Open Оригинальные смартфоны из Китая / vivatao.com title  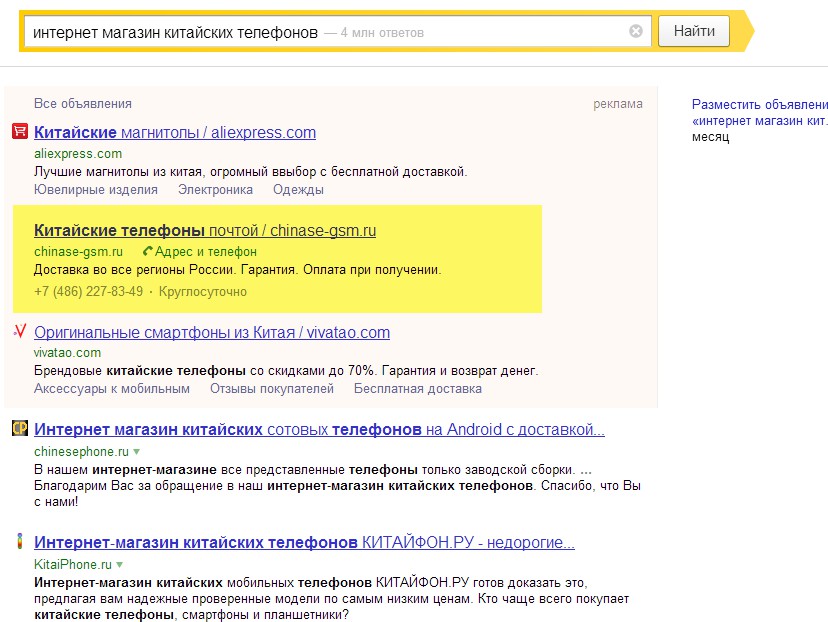(x=212, y=333)
